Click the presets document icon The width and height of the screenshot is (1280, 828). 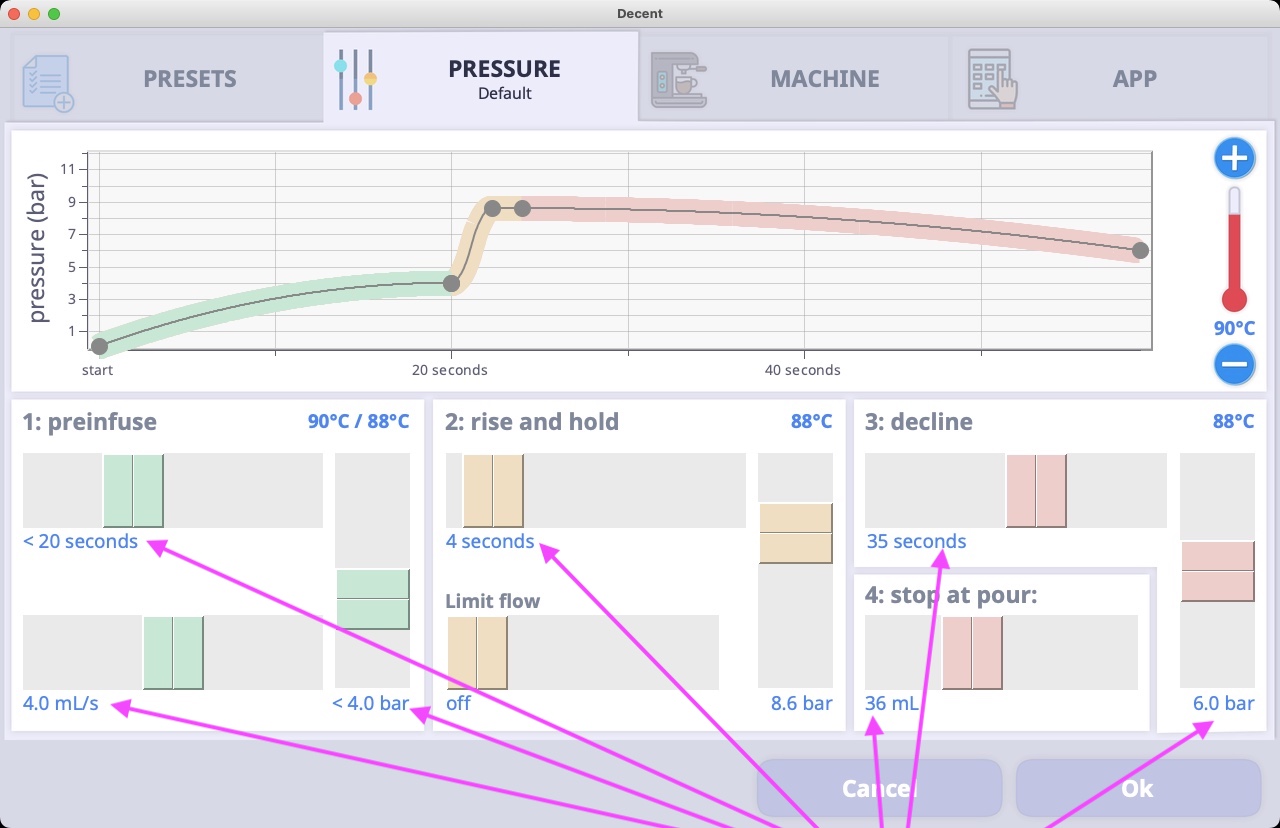[48, 82]
